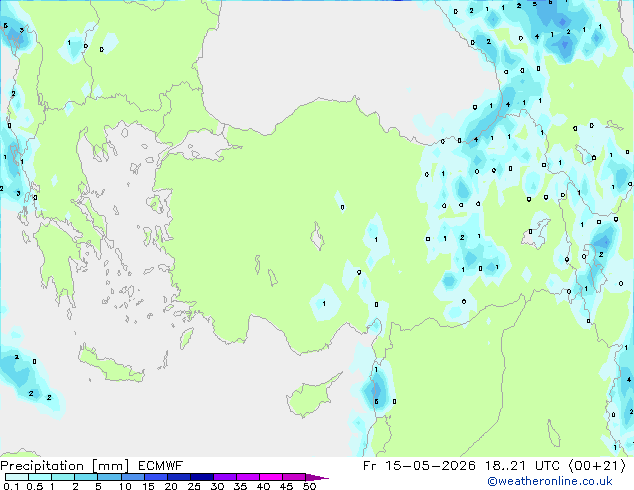Pick the 10–15 mm legend color swatch

tap(132, 477)
